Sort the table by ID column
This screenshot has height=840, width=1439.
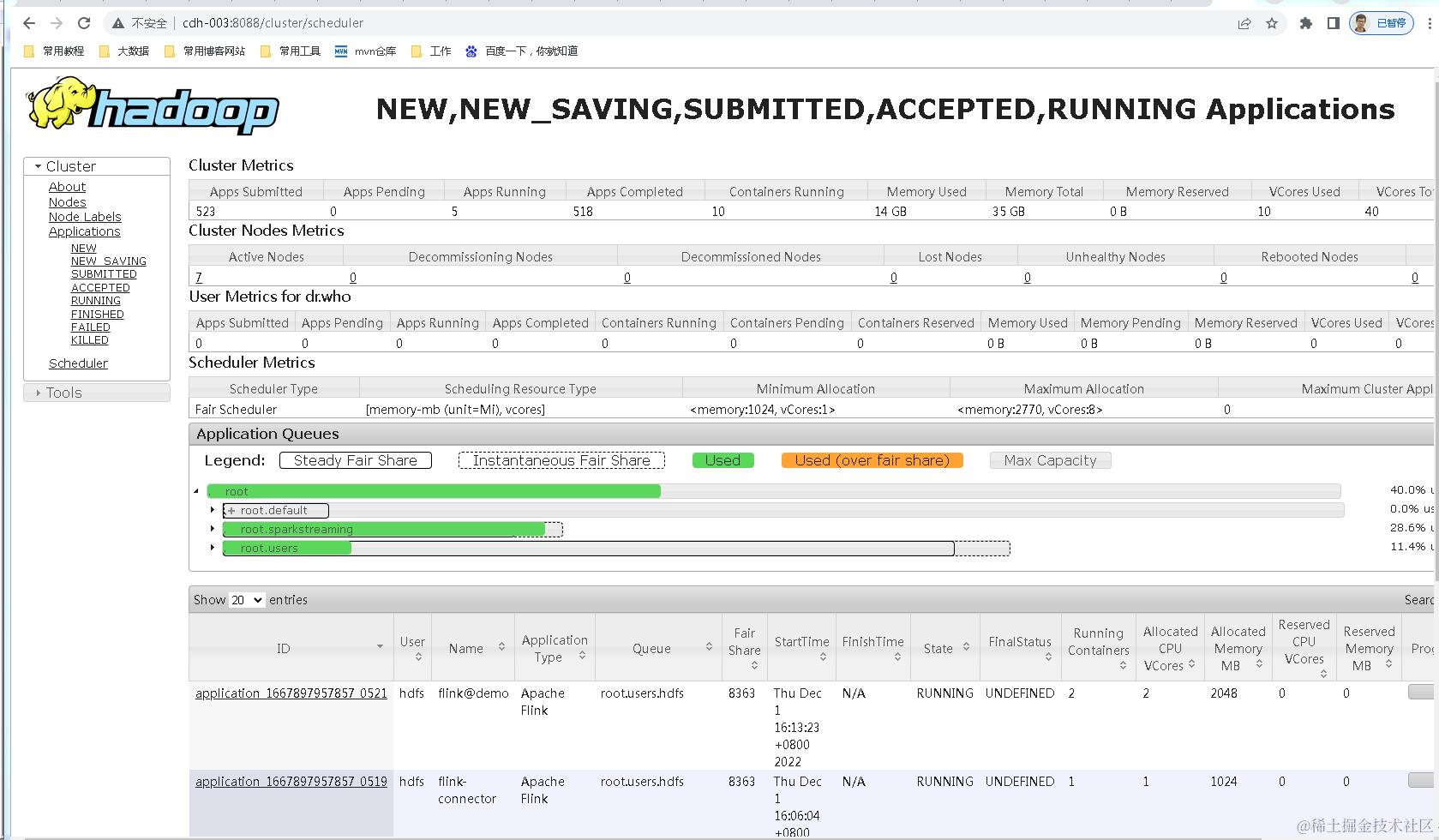[x=291, y=648]
